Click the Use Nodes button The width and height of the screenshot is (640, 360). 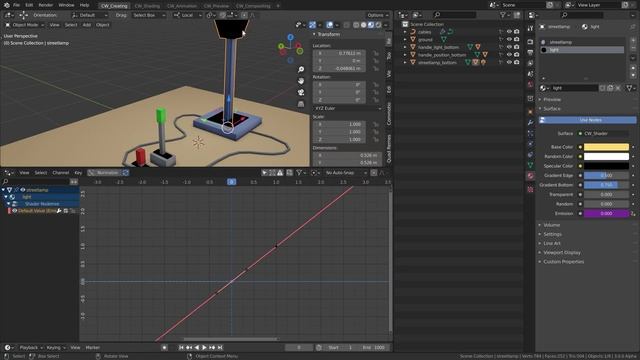[x=588, y=120]
